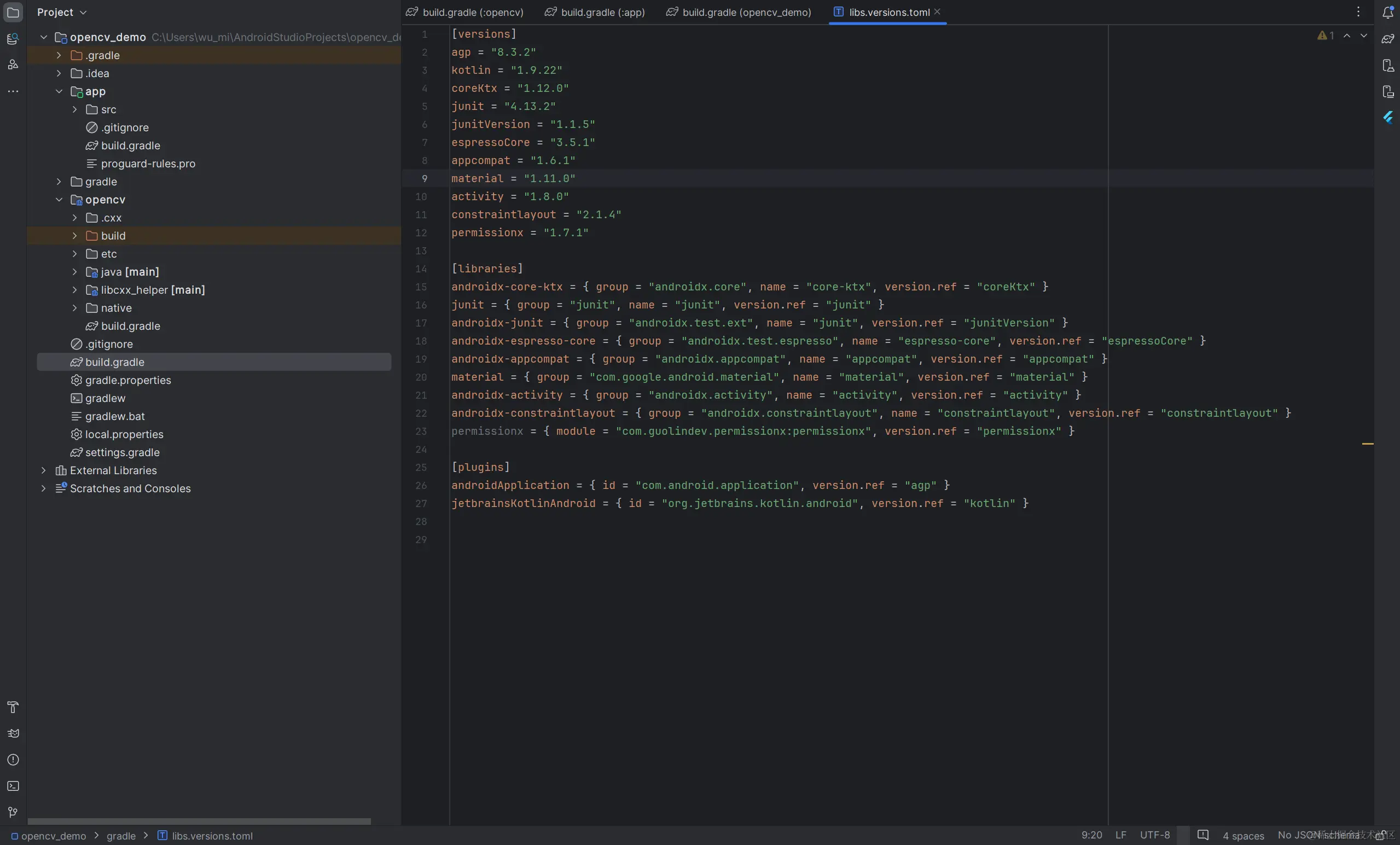Open editor tabs options menu (three dots)
1400x845 pixels.
pos(1358,12)
